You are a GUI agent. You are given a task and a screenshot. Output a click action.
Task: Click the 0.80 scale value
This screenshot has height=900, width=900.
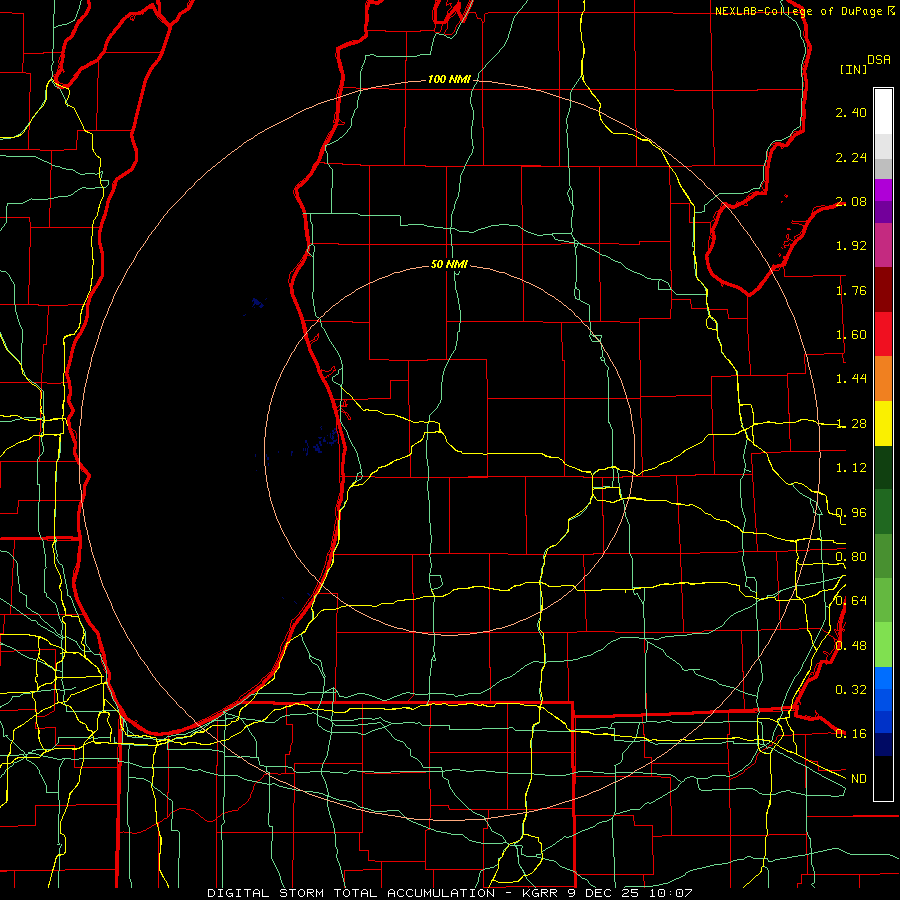point(851,557)
